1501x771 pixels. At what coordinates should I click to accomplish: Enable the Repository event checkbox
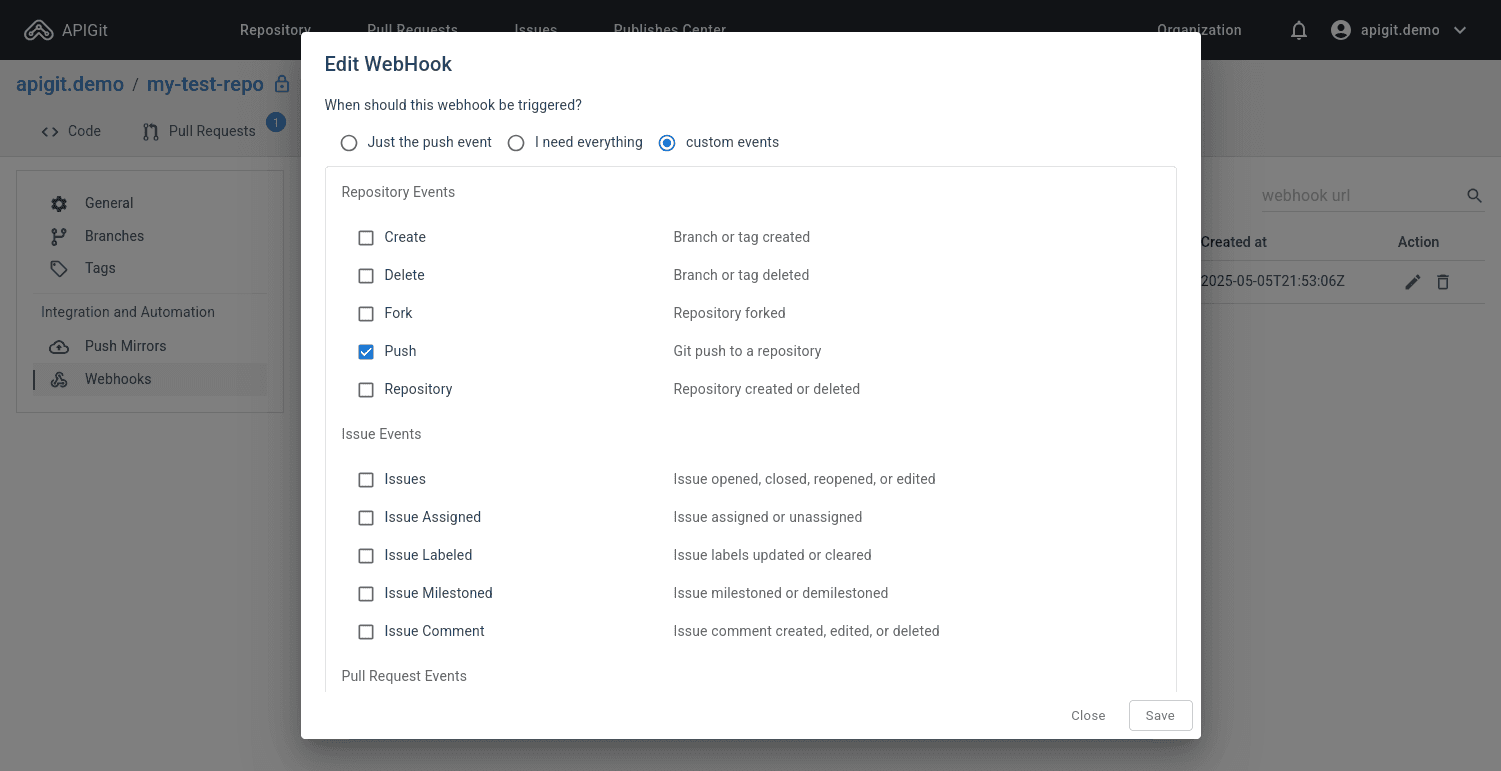(x=366, y=390)
